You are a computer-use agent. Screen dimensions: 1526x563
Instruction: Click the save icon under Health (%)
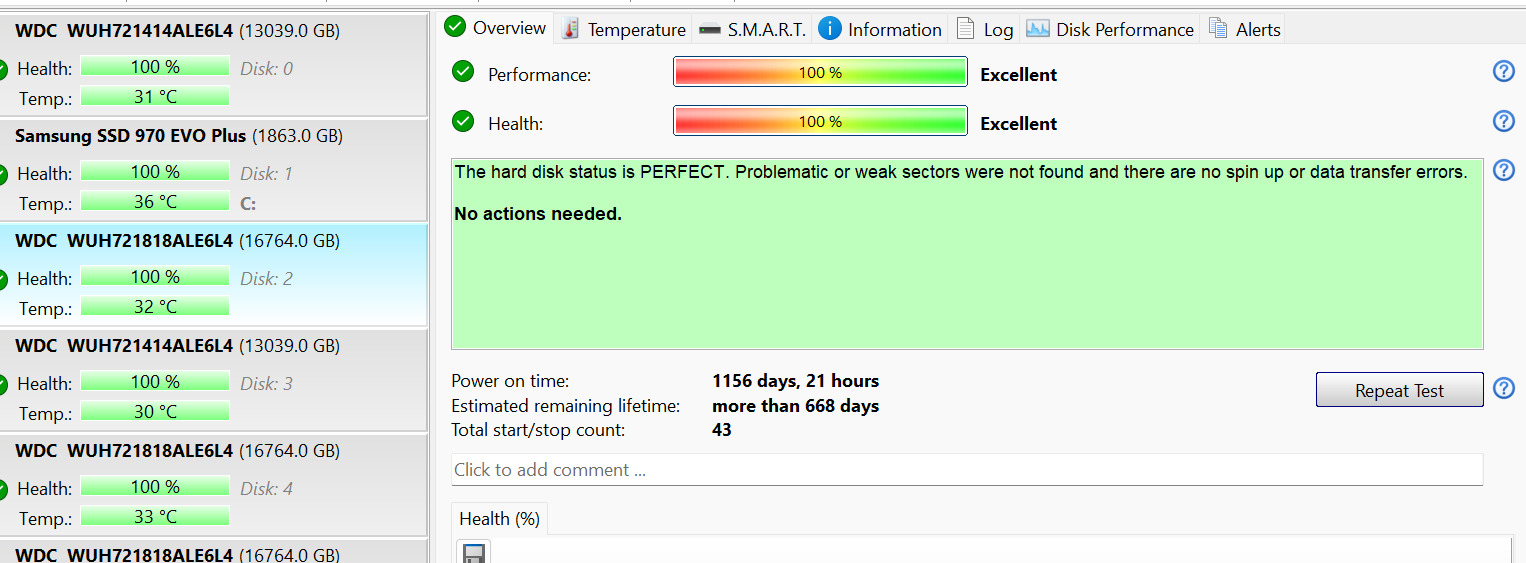pos(473,553)
